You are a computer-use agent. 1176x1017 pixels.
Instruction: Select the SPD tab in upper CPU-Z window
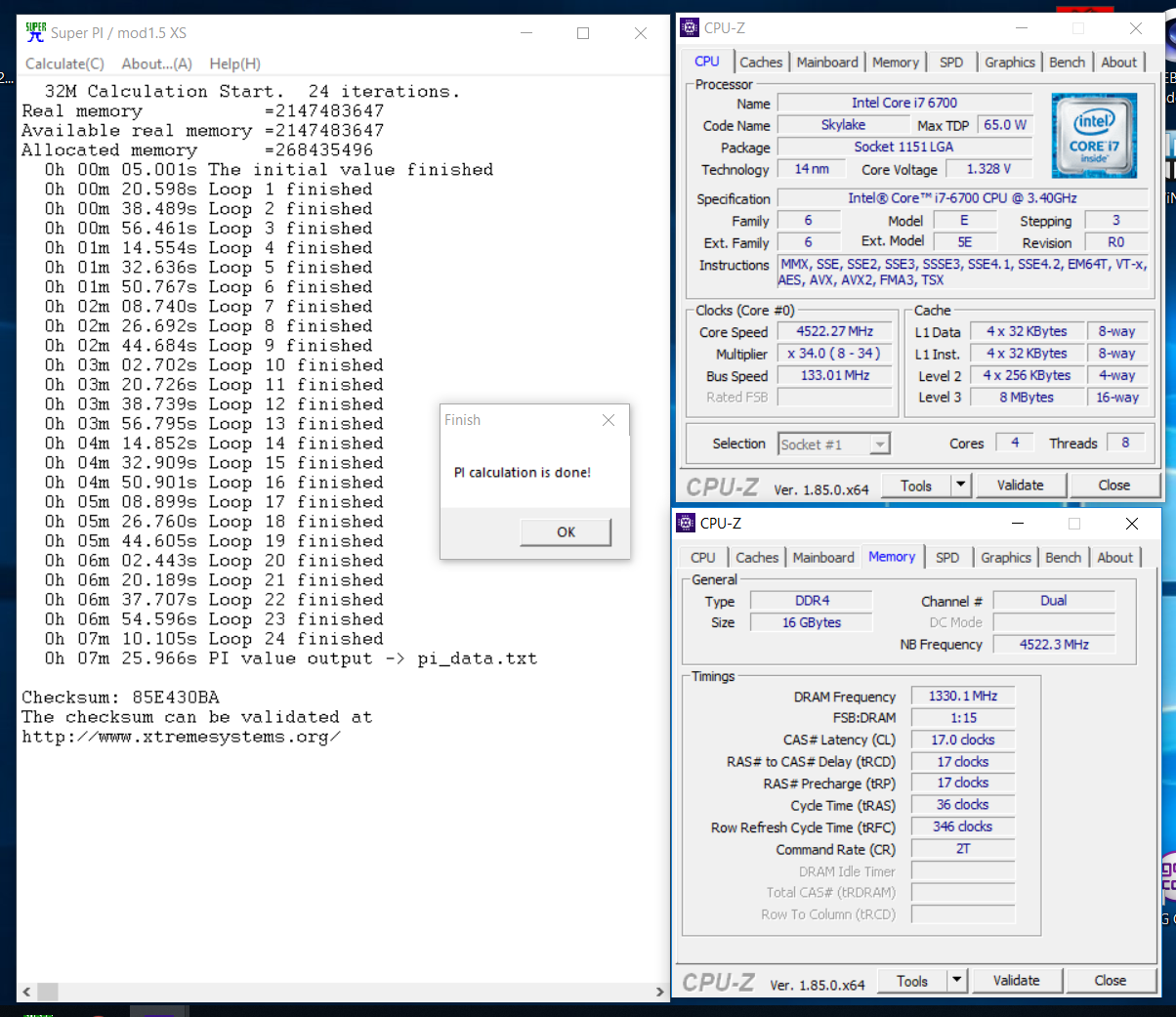point(951,62)
